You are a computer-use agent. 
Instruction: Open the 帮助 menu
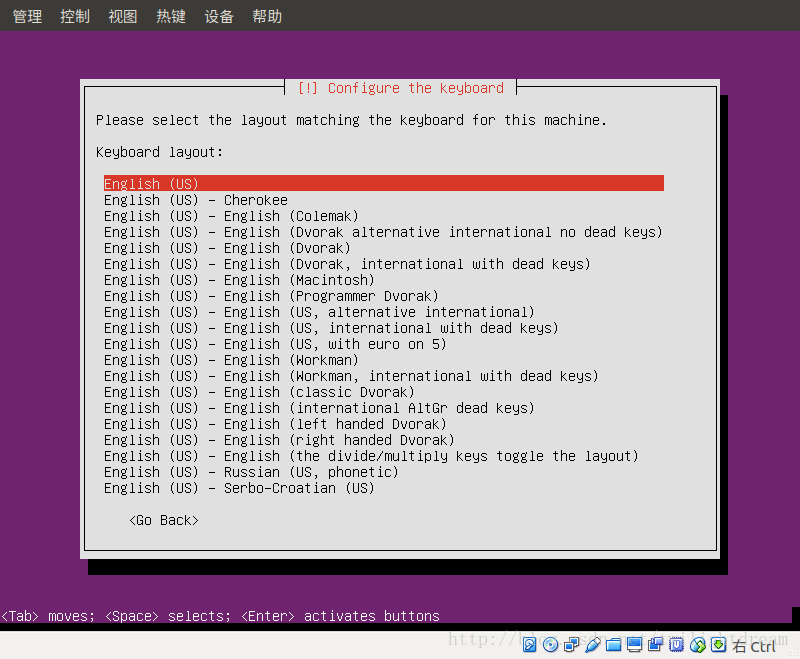[x=266, y=15]
